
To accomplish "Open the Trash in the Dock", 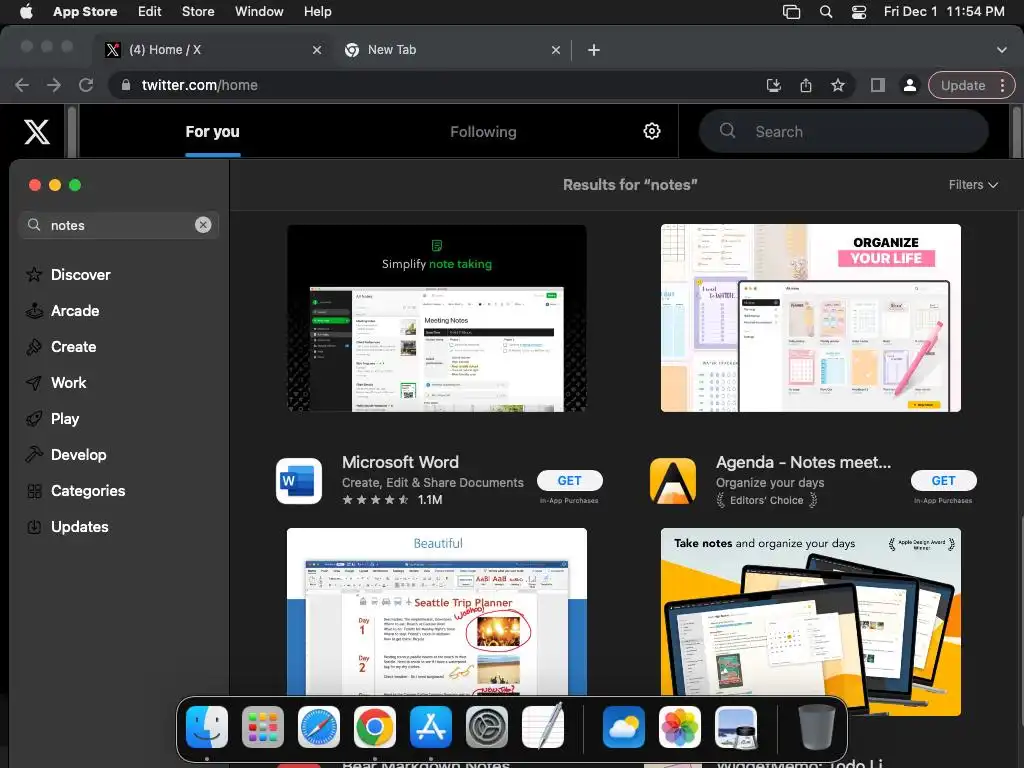I will click(816, 727).
